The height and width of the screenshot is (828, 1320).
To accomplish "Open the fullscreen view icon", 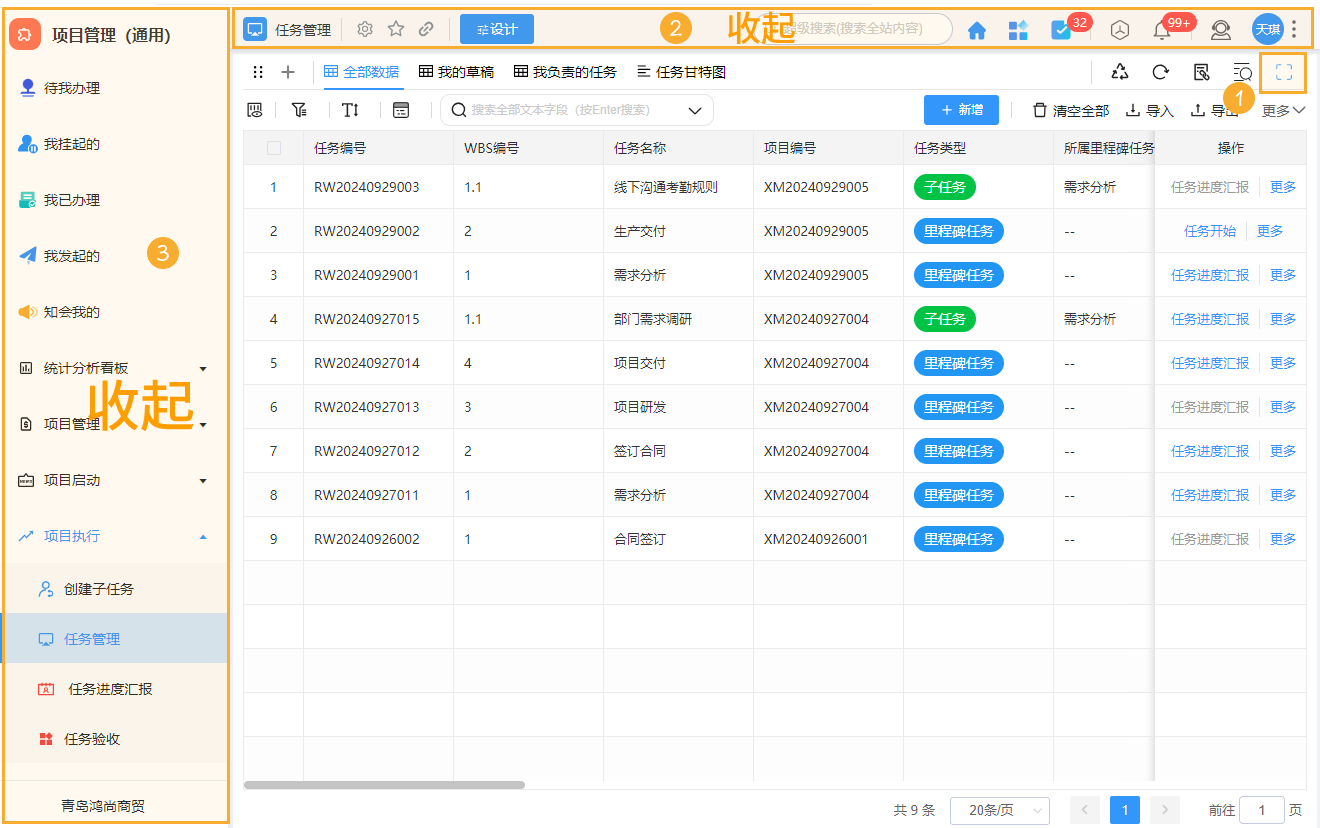I will click(x=1283, y=72).
